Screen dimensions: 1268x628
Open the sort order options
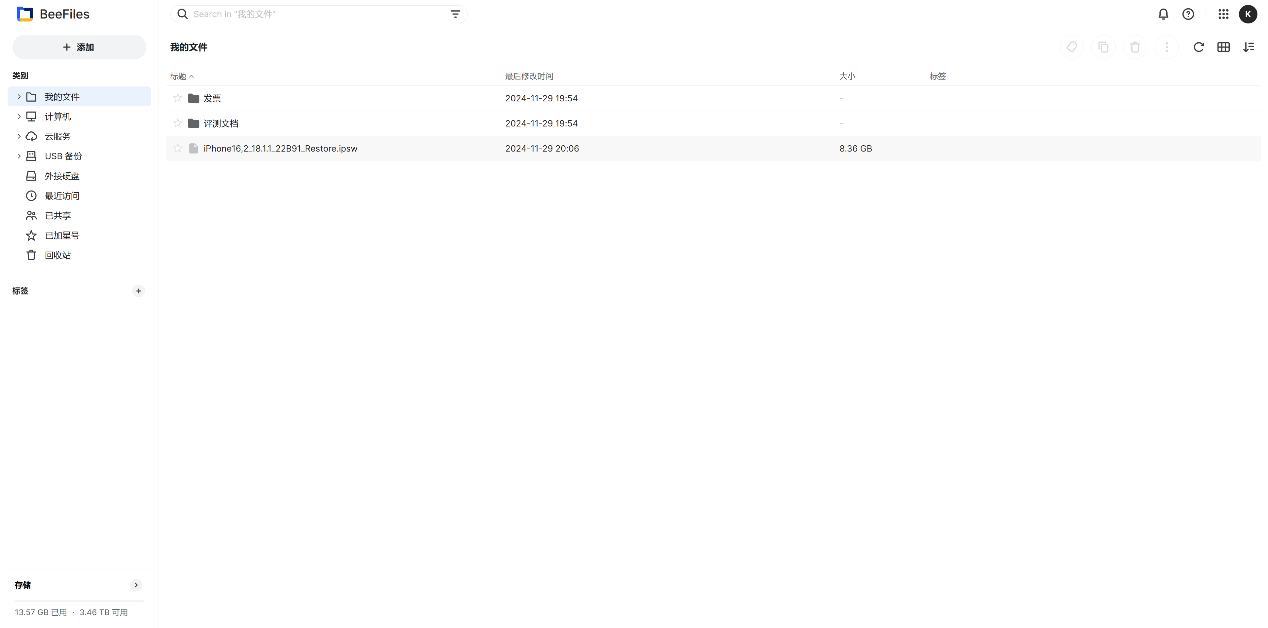1248,47
